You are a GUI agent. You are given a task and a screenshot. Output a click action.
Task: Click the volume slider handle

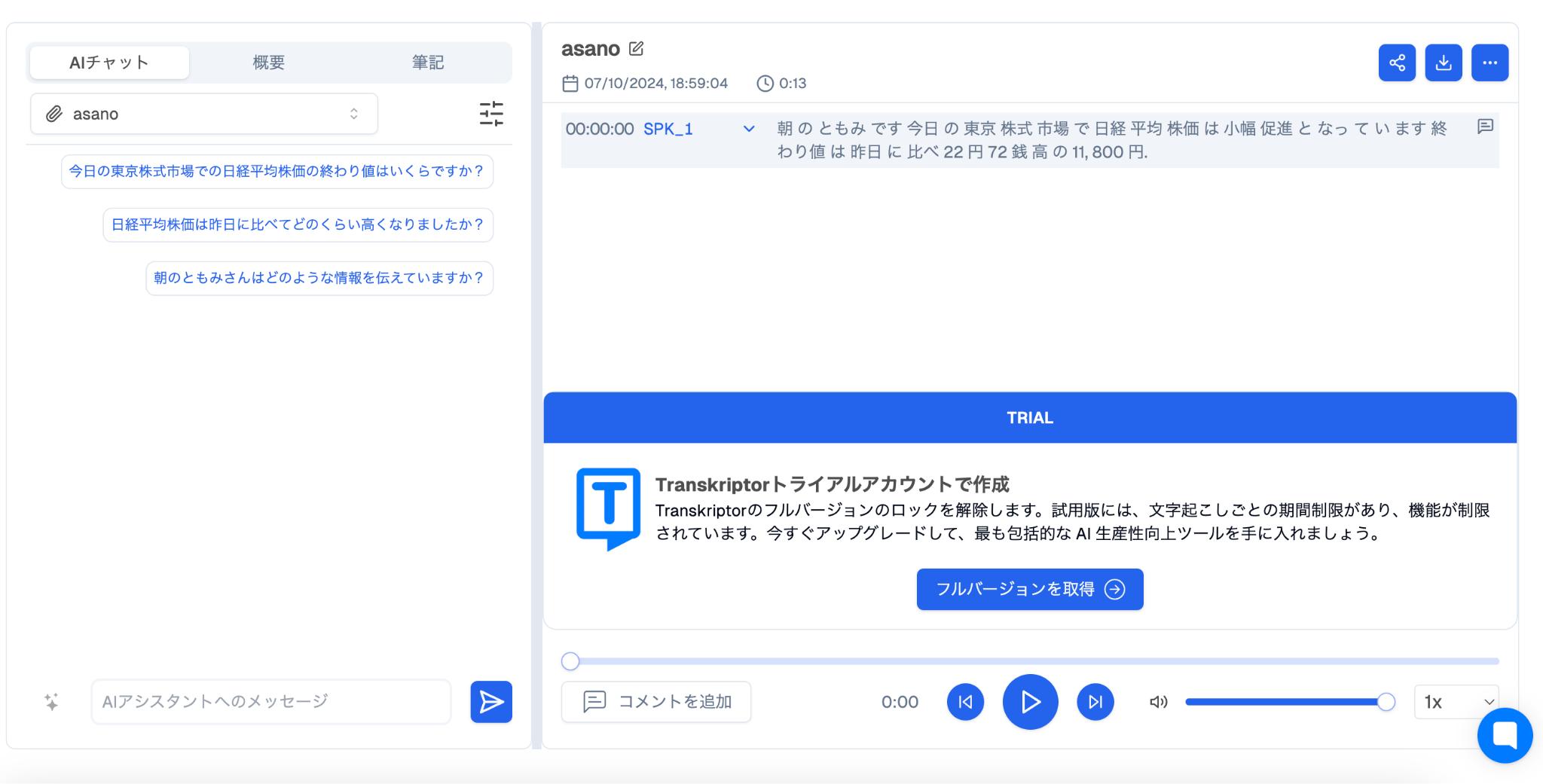coord(1386,702)
